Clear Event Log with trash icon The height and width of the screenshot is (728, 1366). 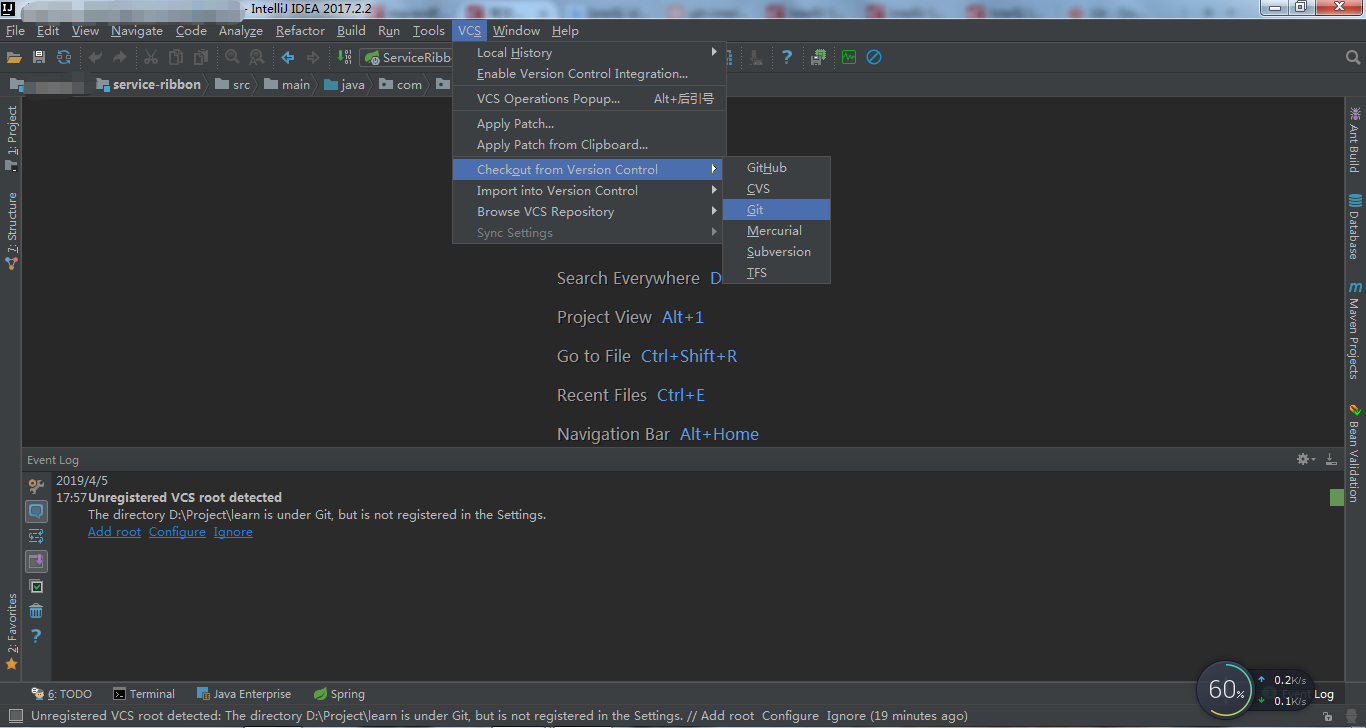click(x=36, y=611)
